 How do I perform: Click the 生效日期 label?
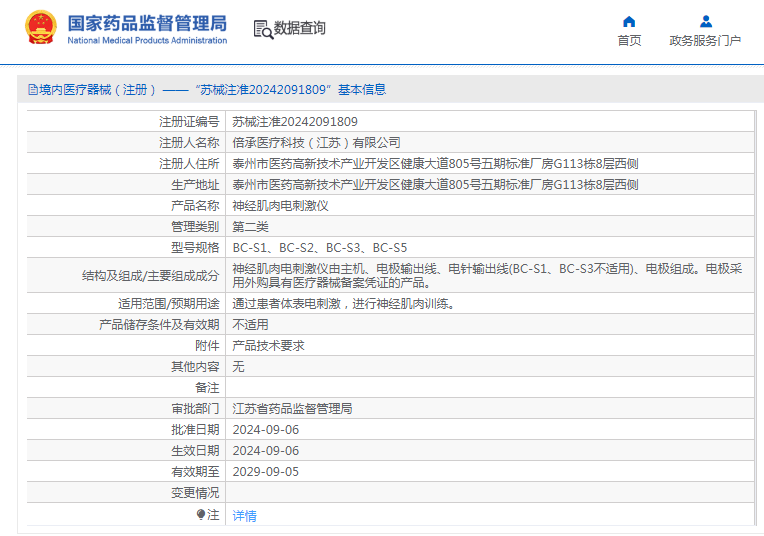click(195, 451)
